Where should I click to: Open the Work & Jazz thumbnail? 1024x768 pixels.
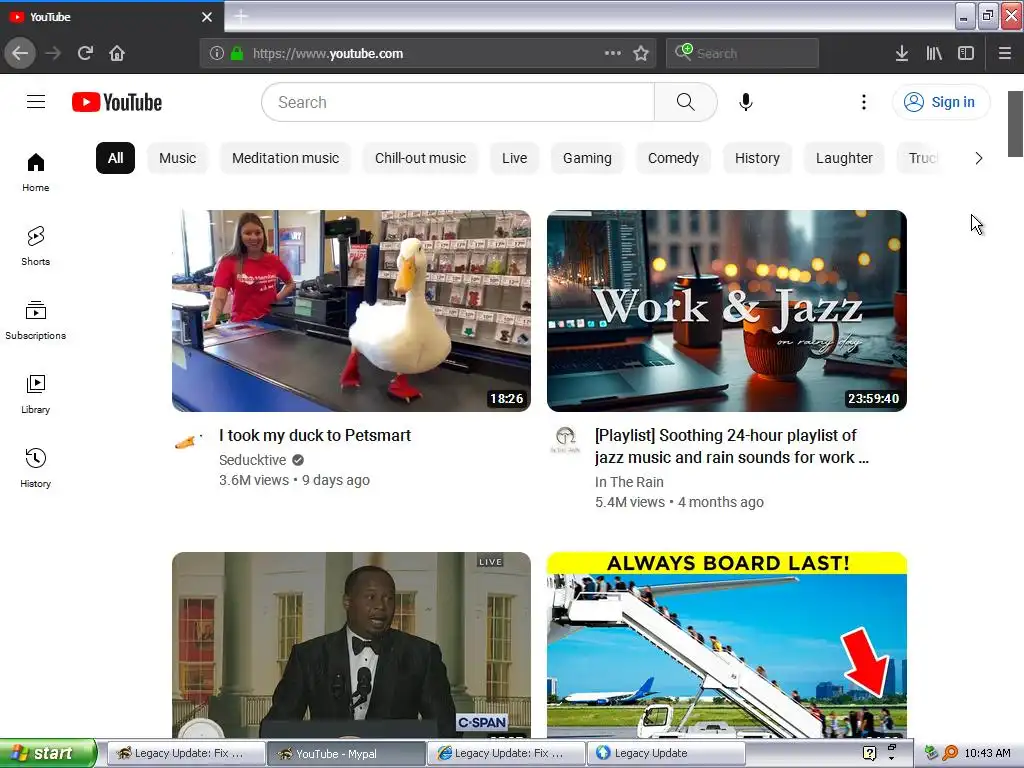pyautogui.click(x=727, y=311)
